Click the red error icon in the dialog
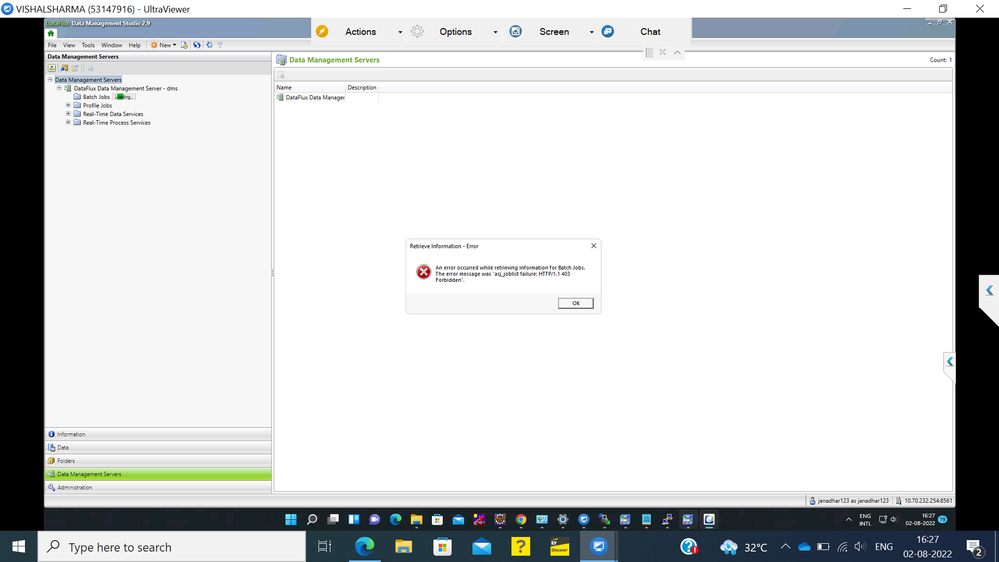 (424, 272)
